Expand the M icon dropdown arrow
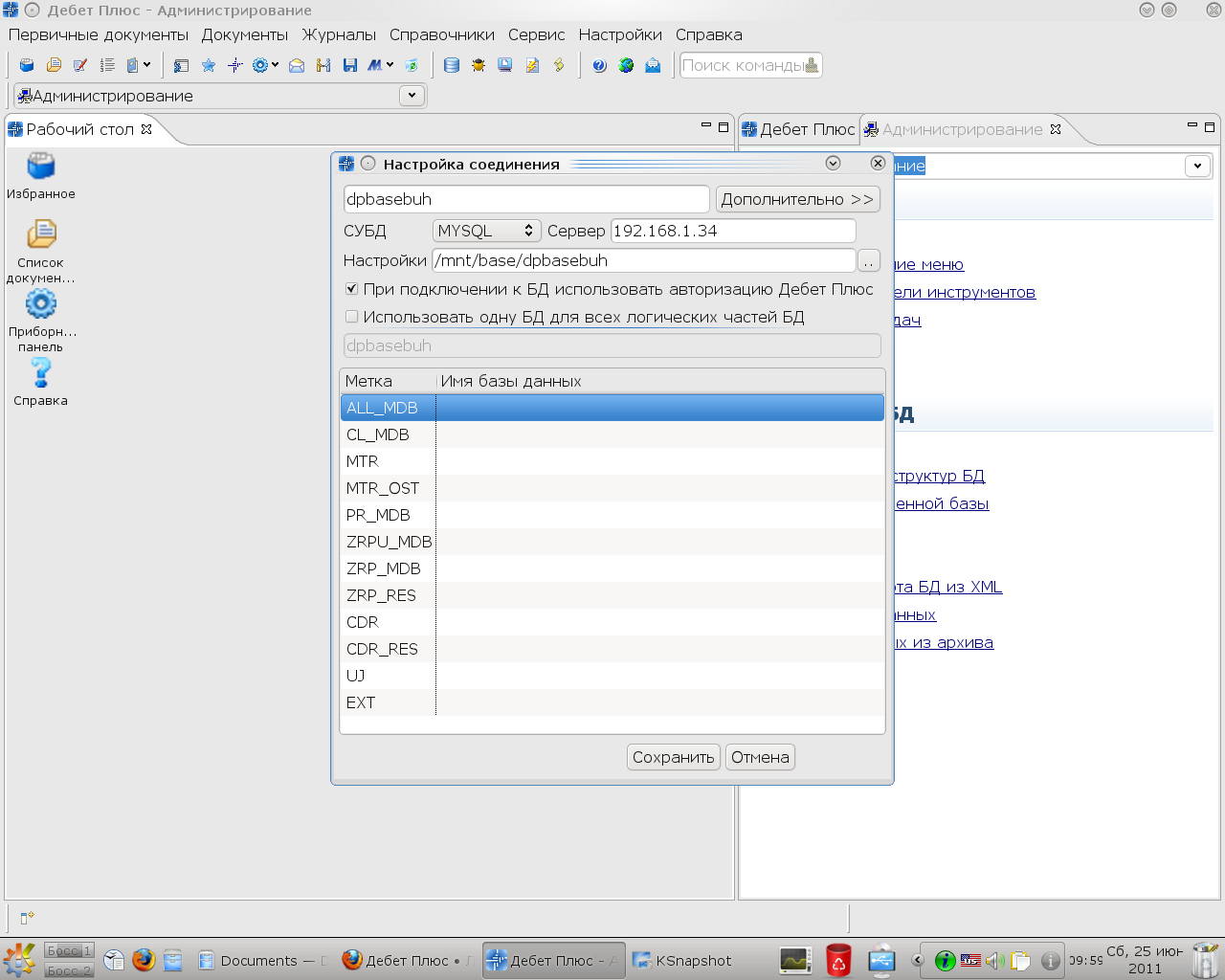The height and width of the screenshot is (980, 1225). (390, 65)
